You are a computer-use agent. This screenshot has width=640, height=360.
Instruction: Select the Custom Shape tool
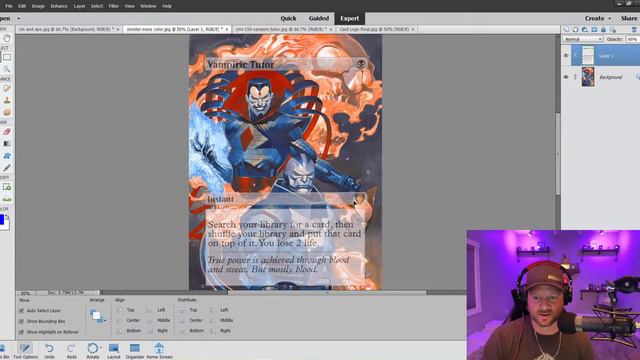click(7, 156)
